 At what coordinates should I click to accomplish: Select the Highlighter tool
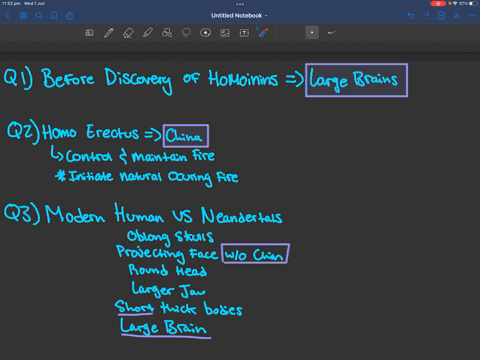coord(148,33)
